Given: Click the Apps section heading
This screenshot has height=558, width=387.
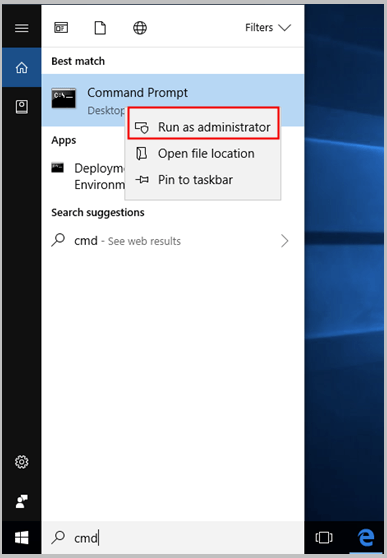Looking at the screenshot, I should [64, 141].
